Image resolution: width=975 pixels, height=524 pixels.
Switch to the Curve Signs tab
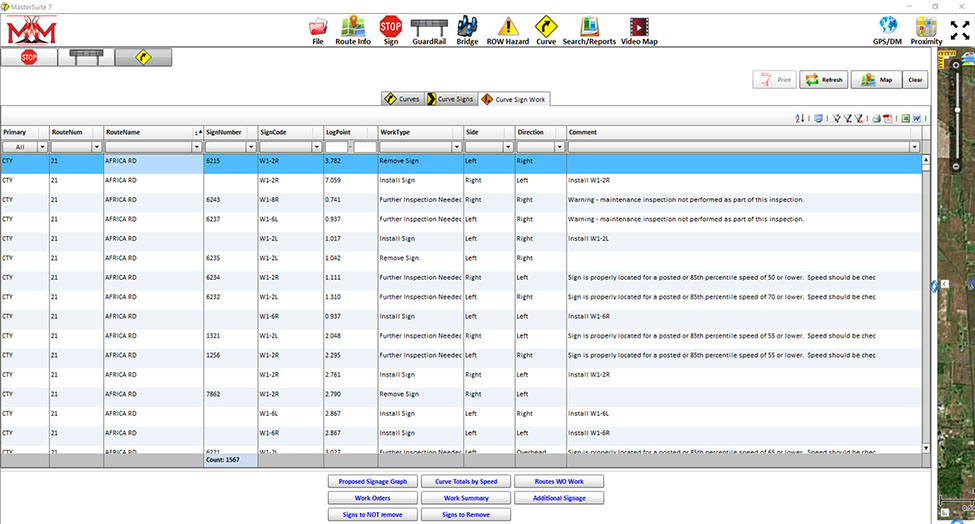click(450, 99)
